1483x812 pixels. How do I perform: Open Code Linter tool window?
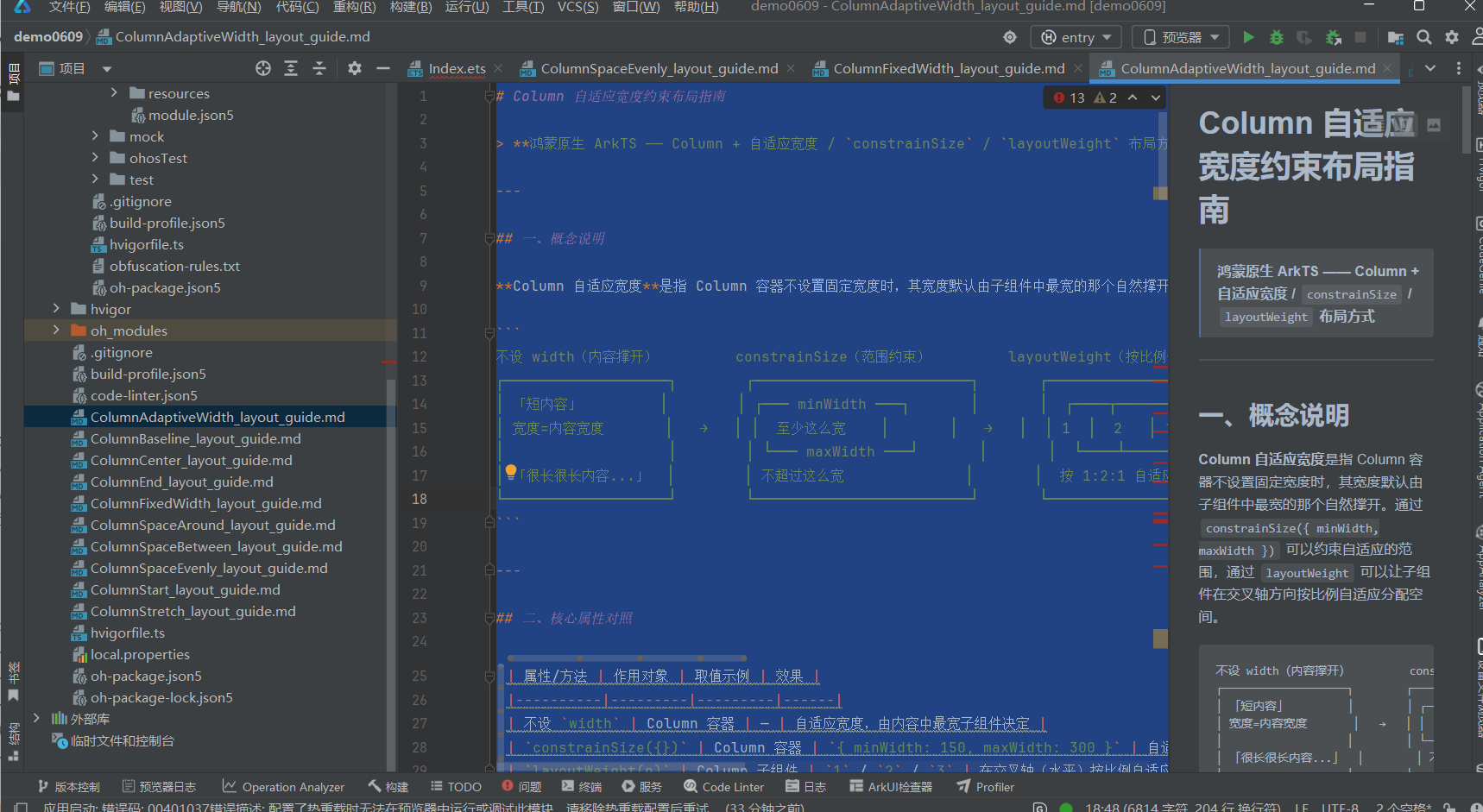click(x=723, y=787)
